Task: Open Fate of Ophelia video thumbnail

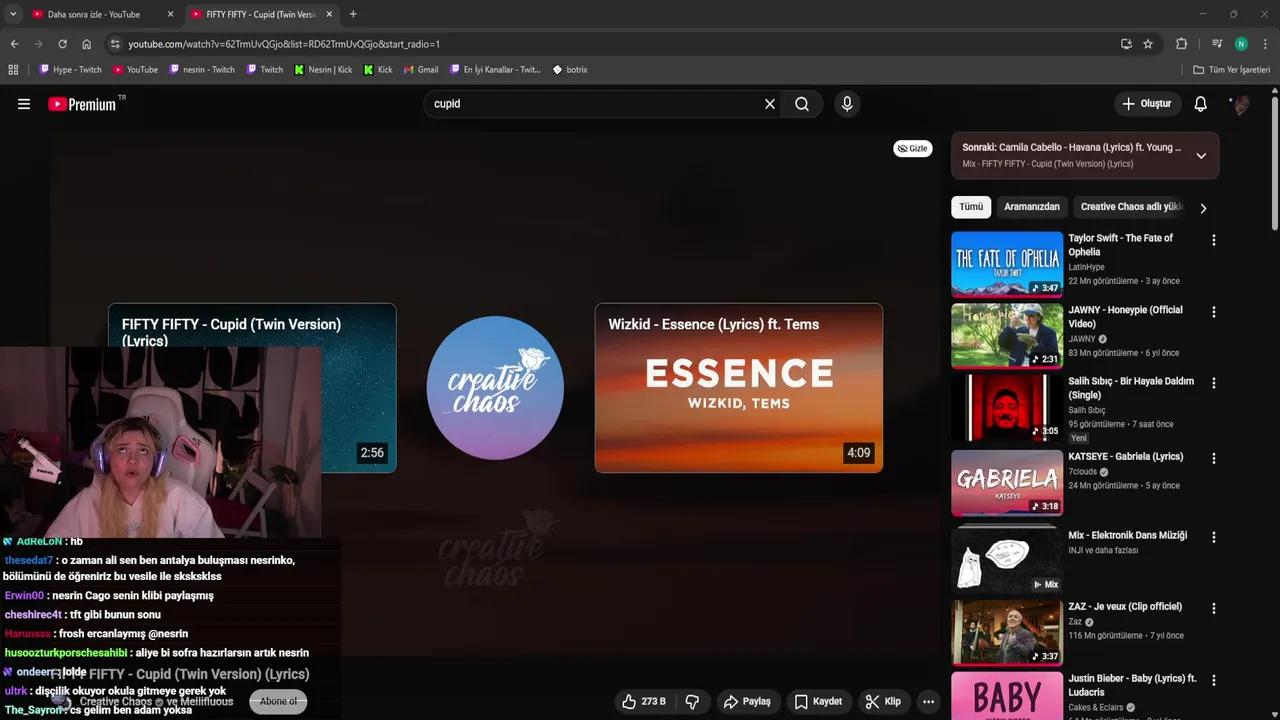Action: 1007,264
